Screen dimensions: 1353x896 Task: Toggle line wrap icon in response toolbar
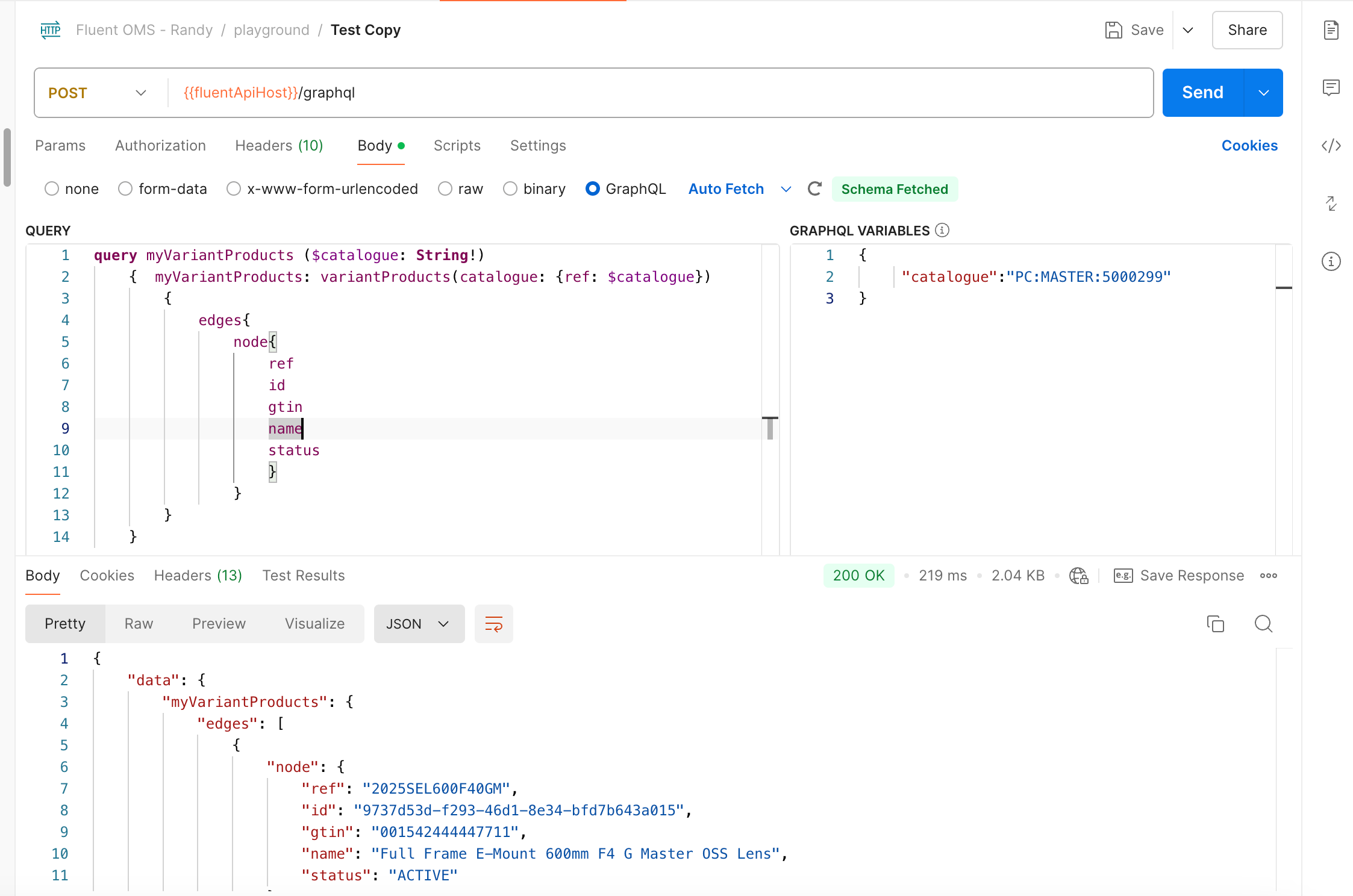click(493, 624)
